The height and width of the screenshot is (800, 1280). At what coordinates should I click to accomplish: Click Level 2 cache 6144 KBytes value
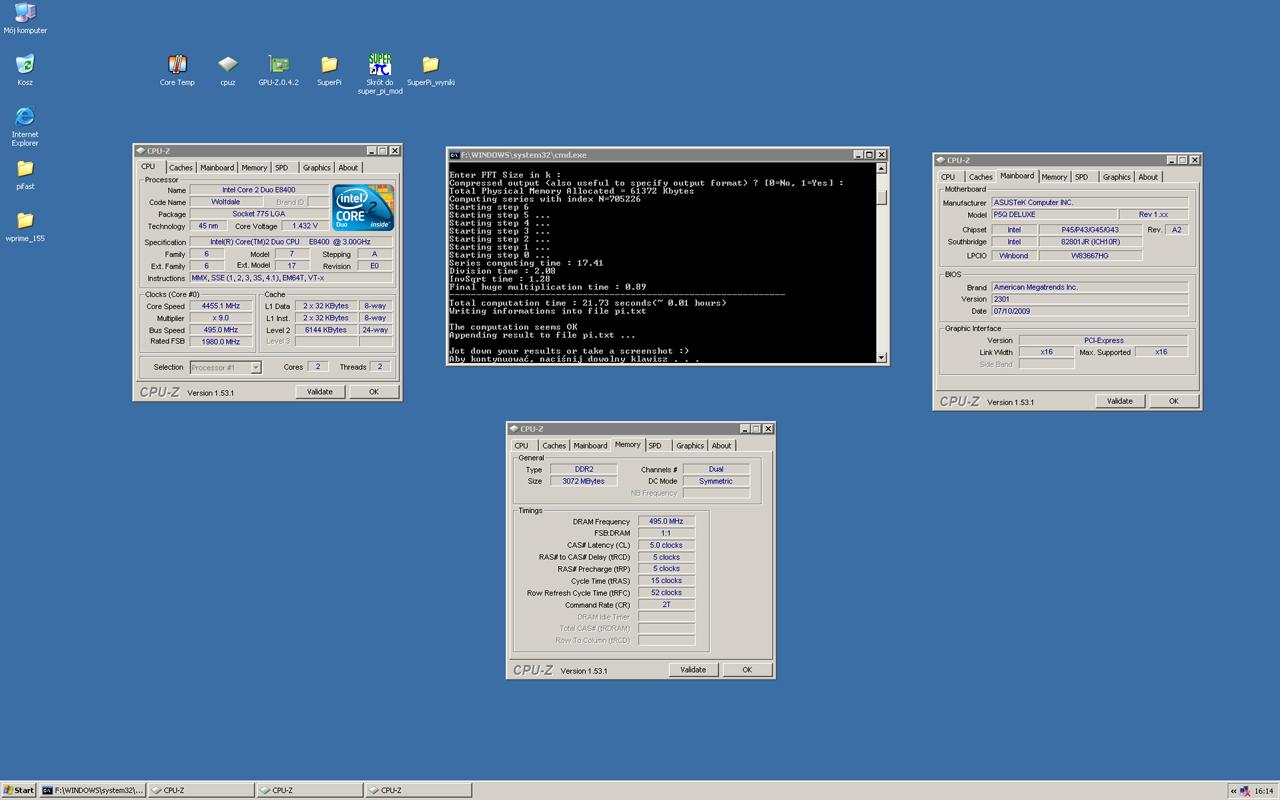click(326, 330)
